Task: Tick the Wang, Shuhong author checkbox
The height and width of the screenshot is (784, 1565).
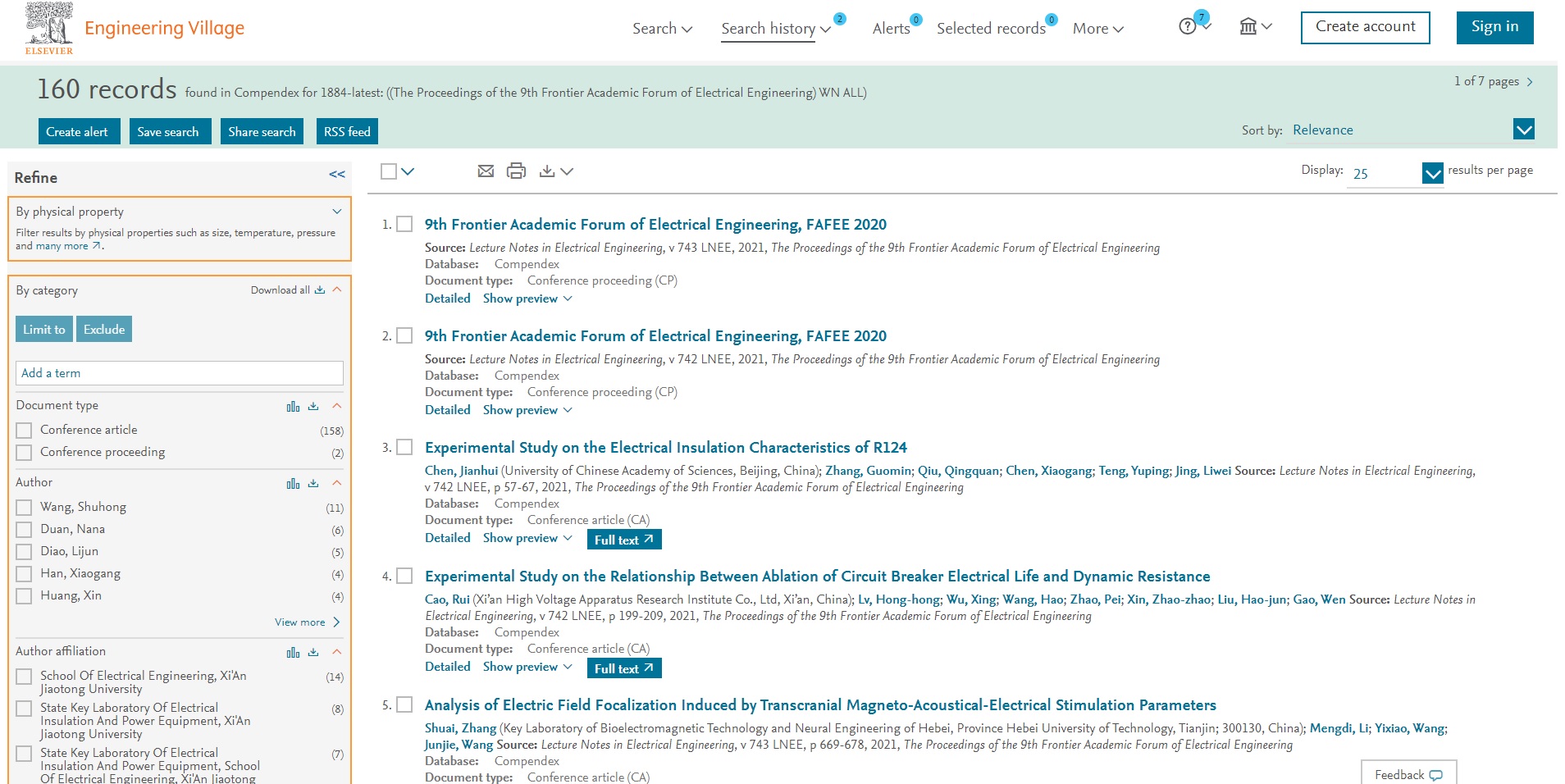Action: tap(24, 508)
